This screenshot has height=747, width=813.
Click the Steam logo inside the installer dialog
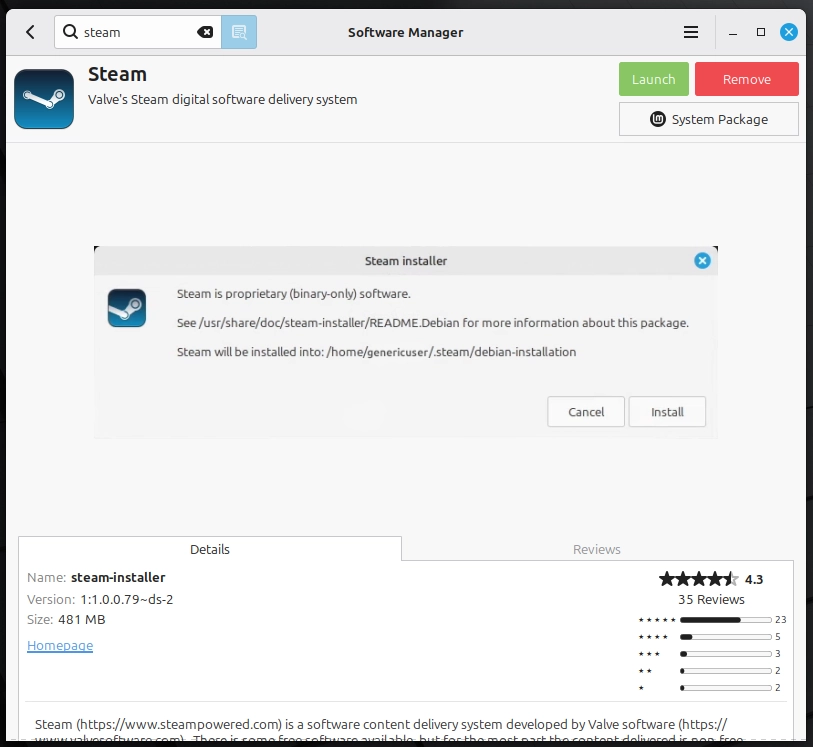click(127, 308)
